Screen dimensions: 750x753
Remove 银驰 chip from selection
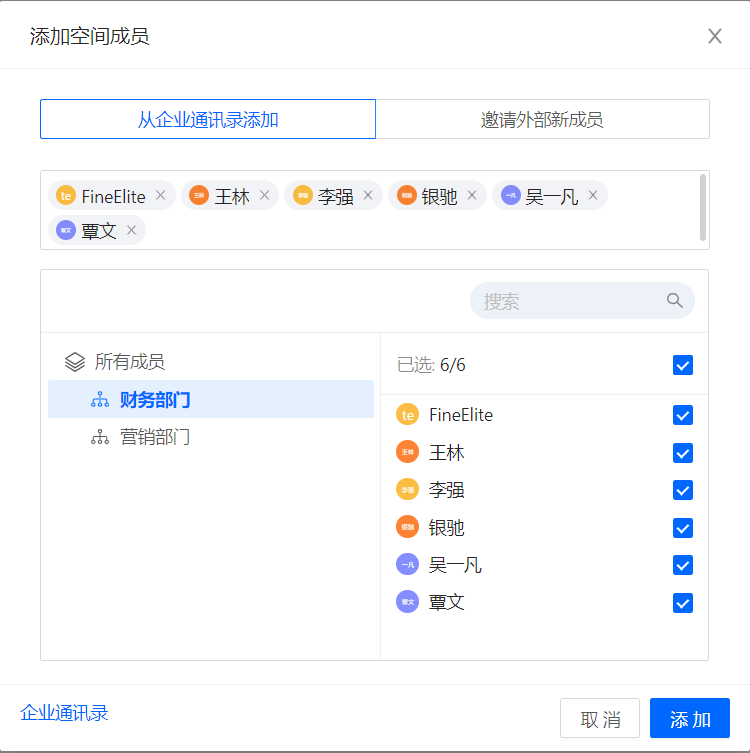click(x=472, y=196)
